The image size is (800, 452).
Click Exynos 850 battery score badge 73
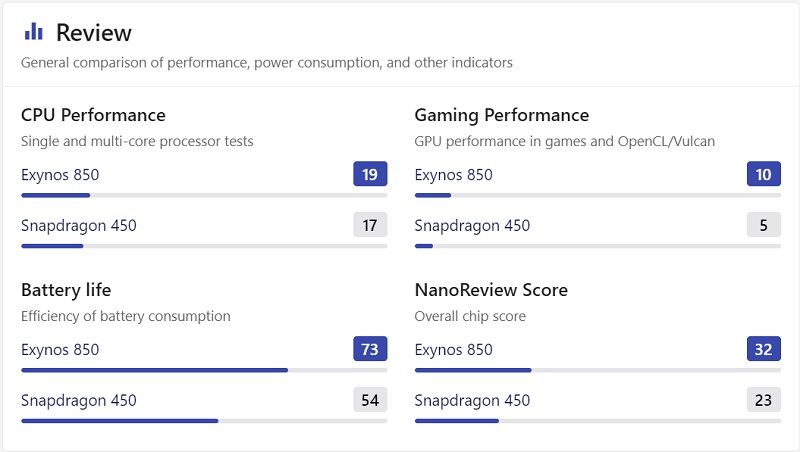370,350
